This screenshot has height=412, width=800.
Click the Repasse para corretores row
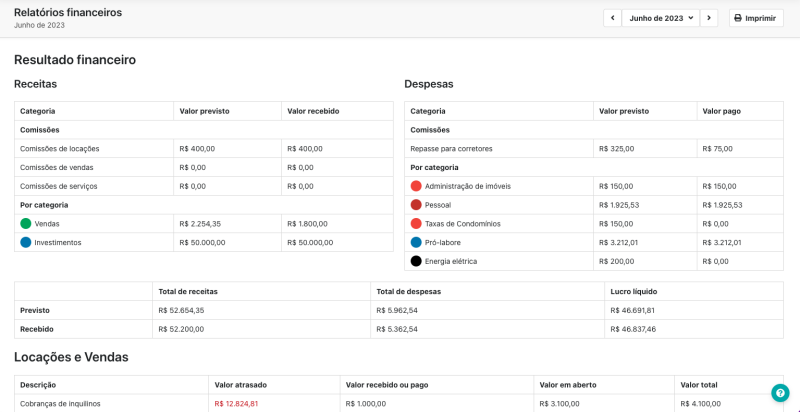click(x=451, y=148)
